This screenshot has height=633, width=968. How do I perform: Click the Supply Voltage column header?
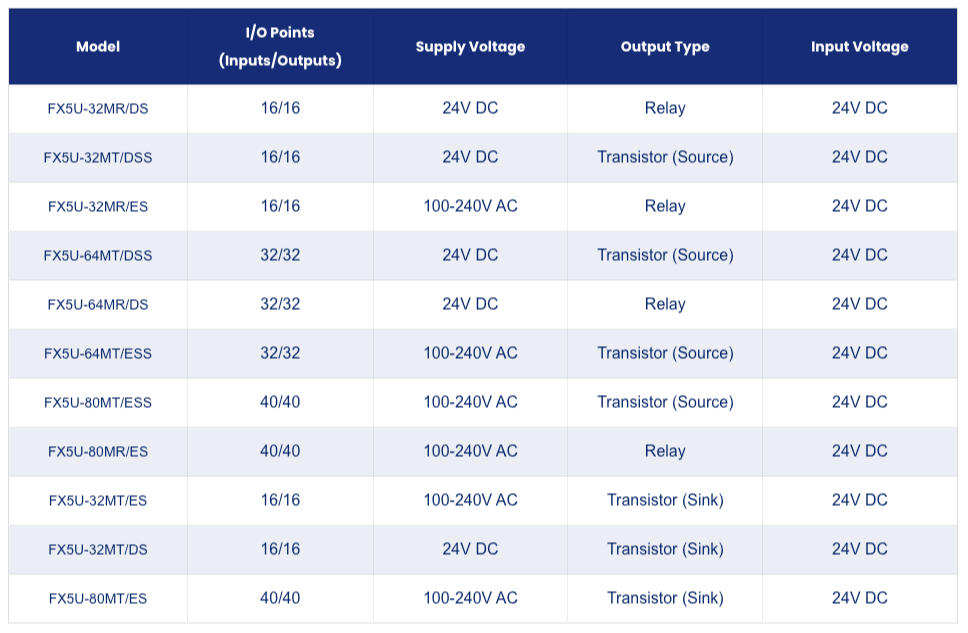[470, 47]
